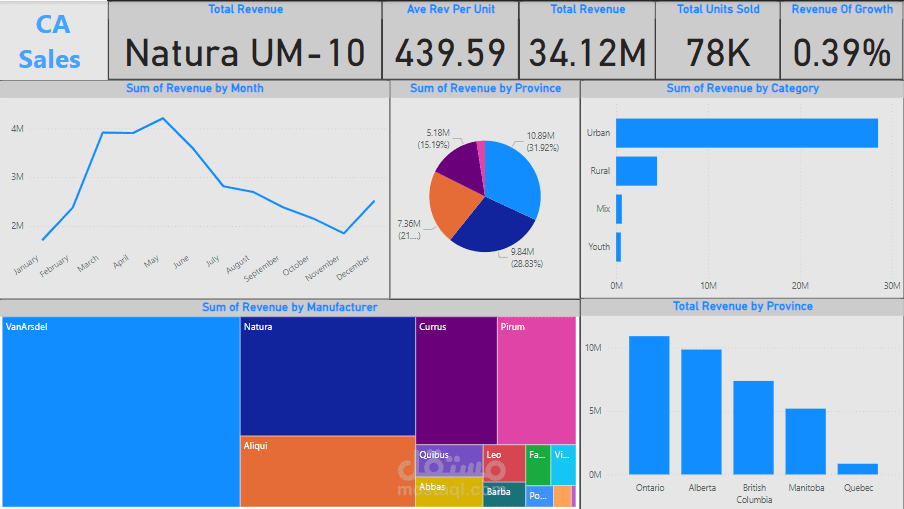Click the May peak on line chart
Screen dimensions: 904x509
point(163,119)
